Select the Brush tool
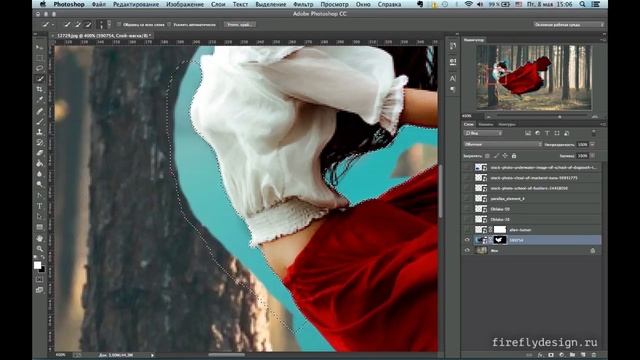The width and height of the screenshot is (640, 360). click(x=40, y=122)
